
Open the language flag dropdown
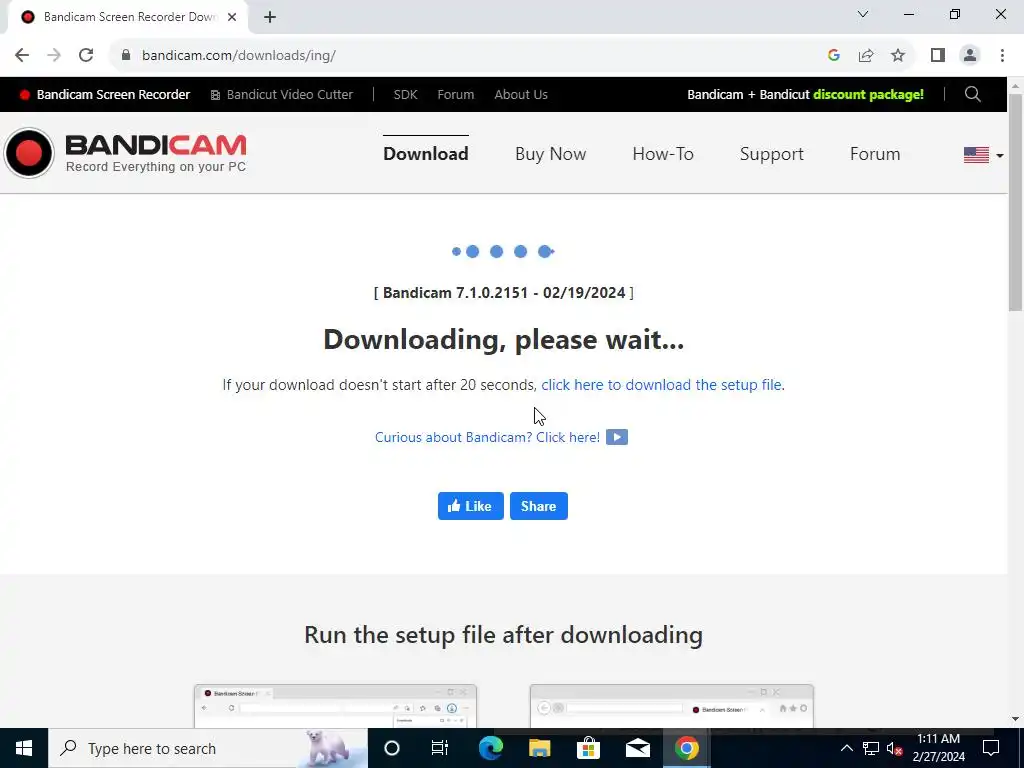(984, 155)
